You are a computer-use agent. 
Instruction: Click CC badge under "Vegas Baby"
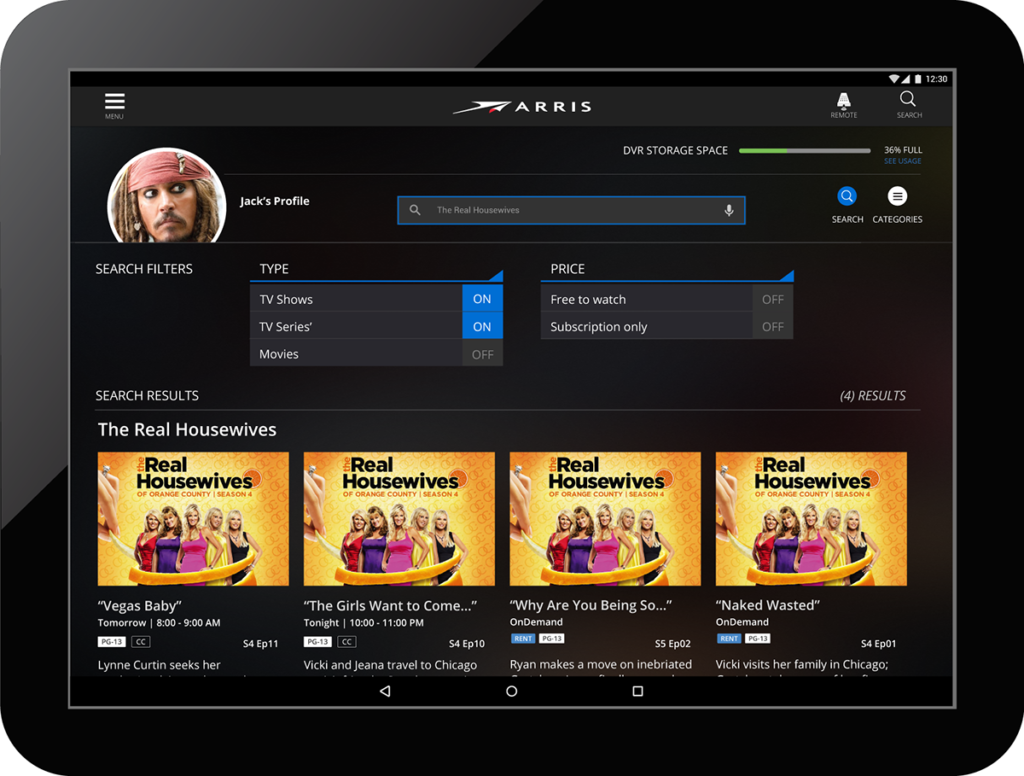140,641
